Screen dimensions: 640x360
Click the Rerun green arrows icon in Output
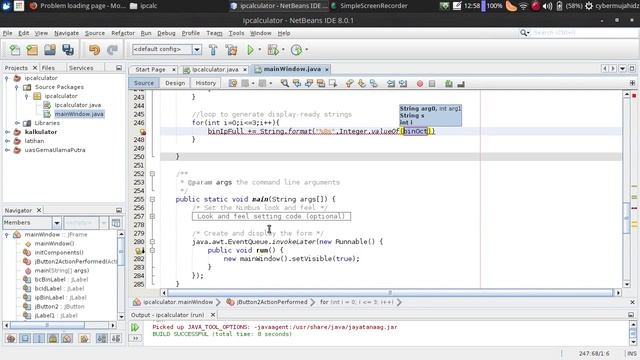click(x=135, y=327)
